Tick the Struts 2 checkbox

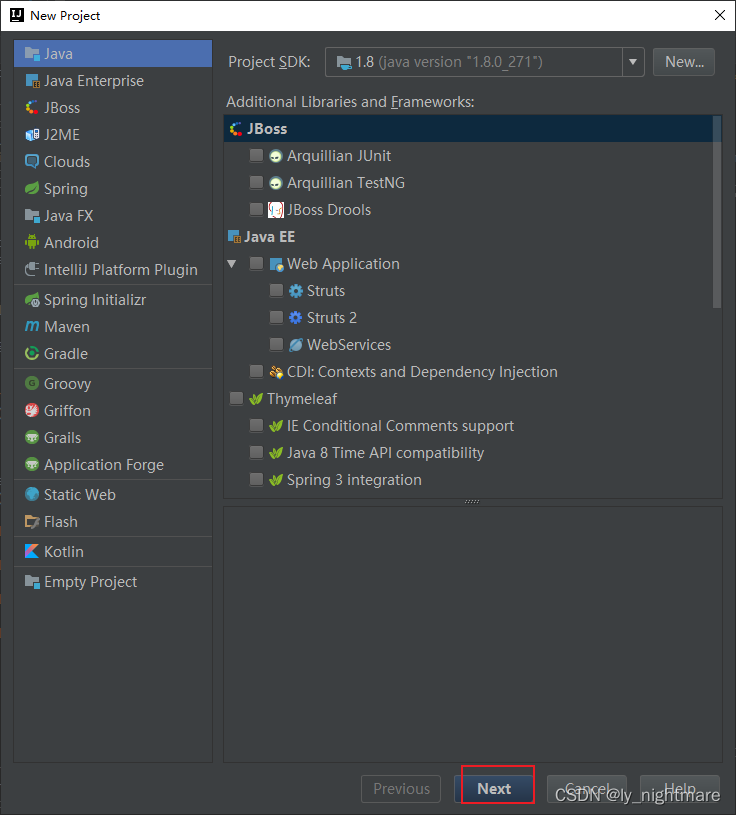(x=277, y=318)
